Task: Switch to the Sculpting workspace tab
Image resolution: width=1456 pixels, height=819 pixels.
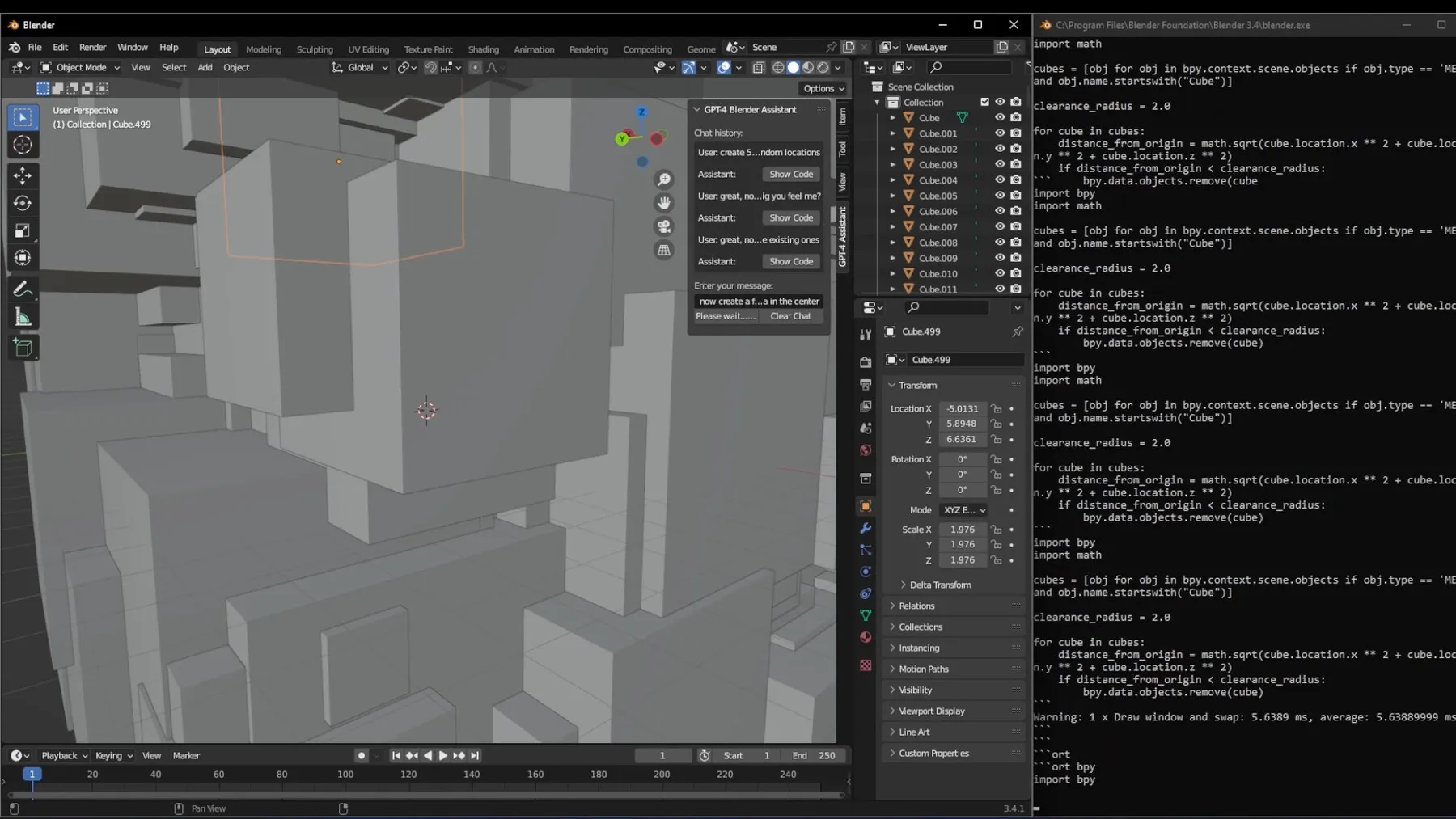Action: (x=314, y=49)
